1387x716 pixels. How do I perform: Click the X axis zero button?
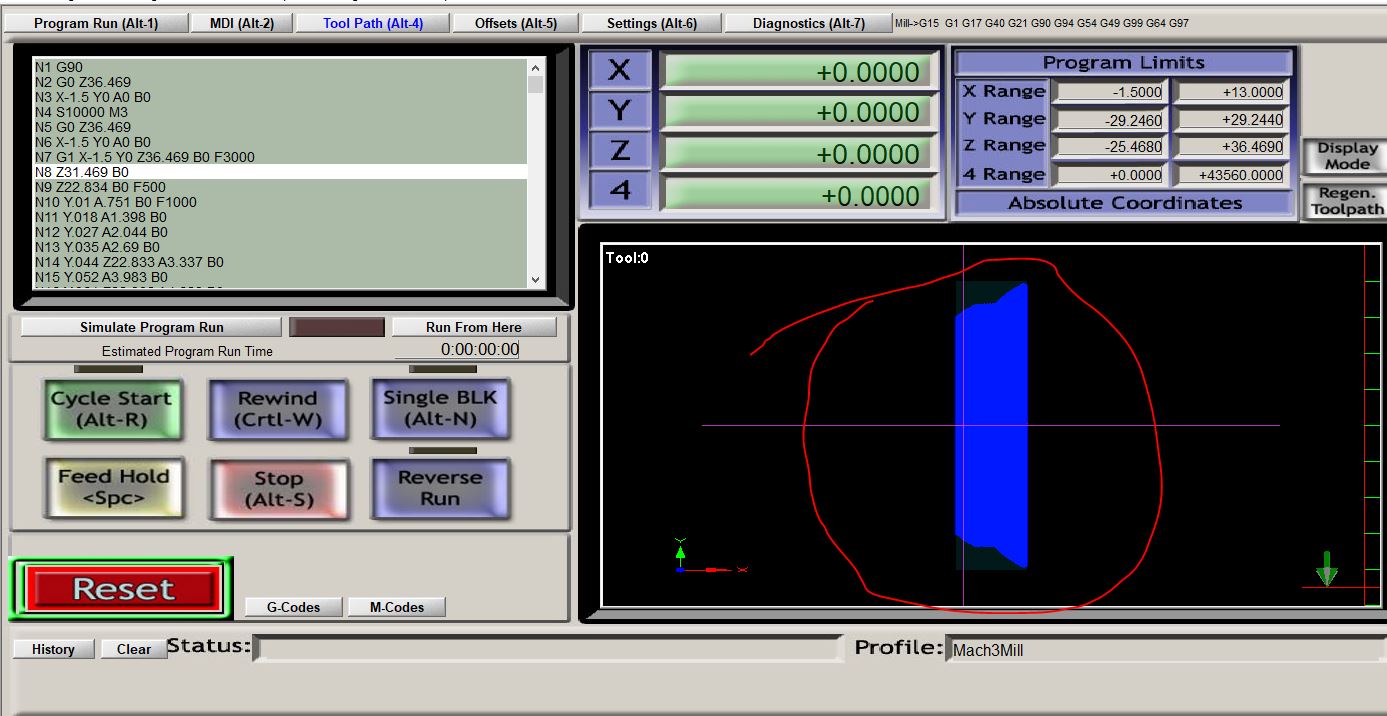[619, 71]
